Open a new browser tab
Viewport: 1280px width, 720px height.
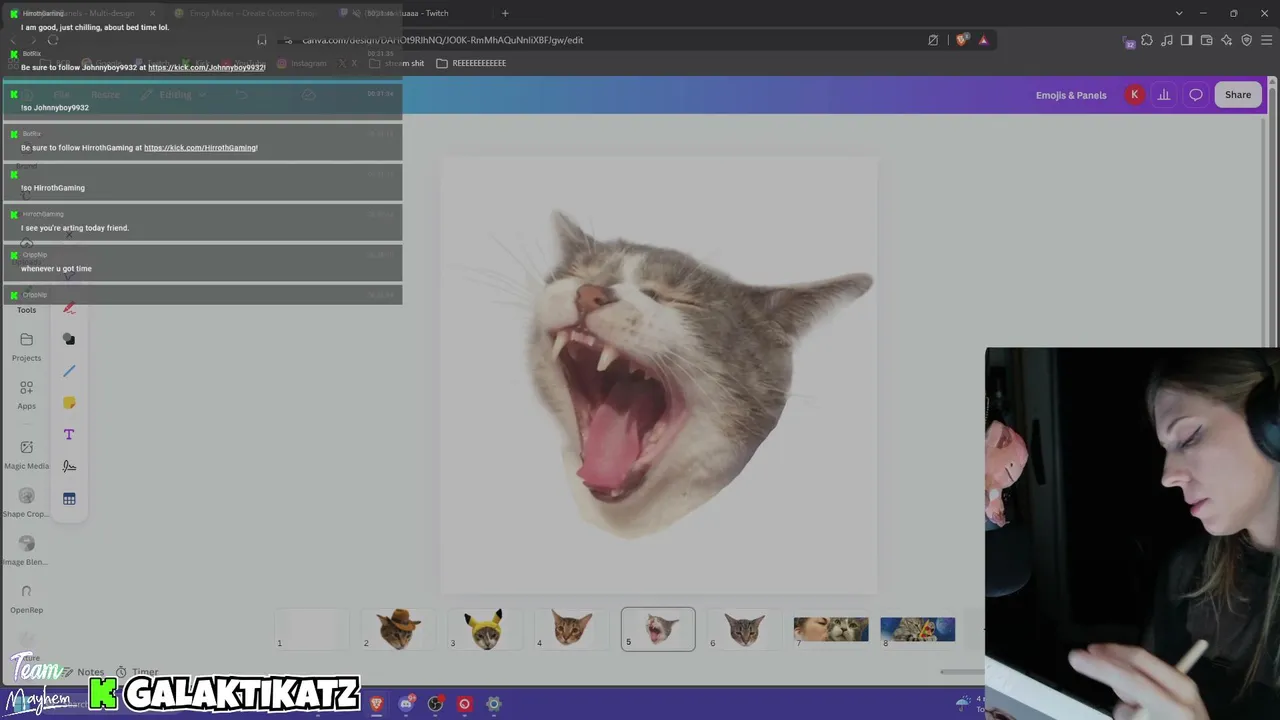click(505, 13)
